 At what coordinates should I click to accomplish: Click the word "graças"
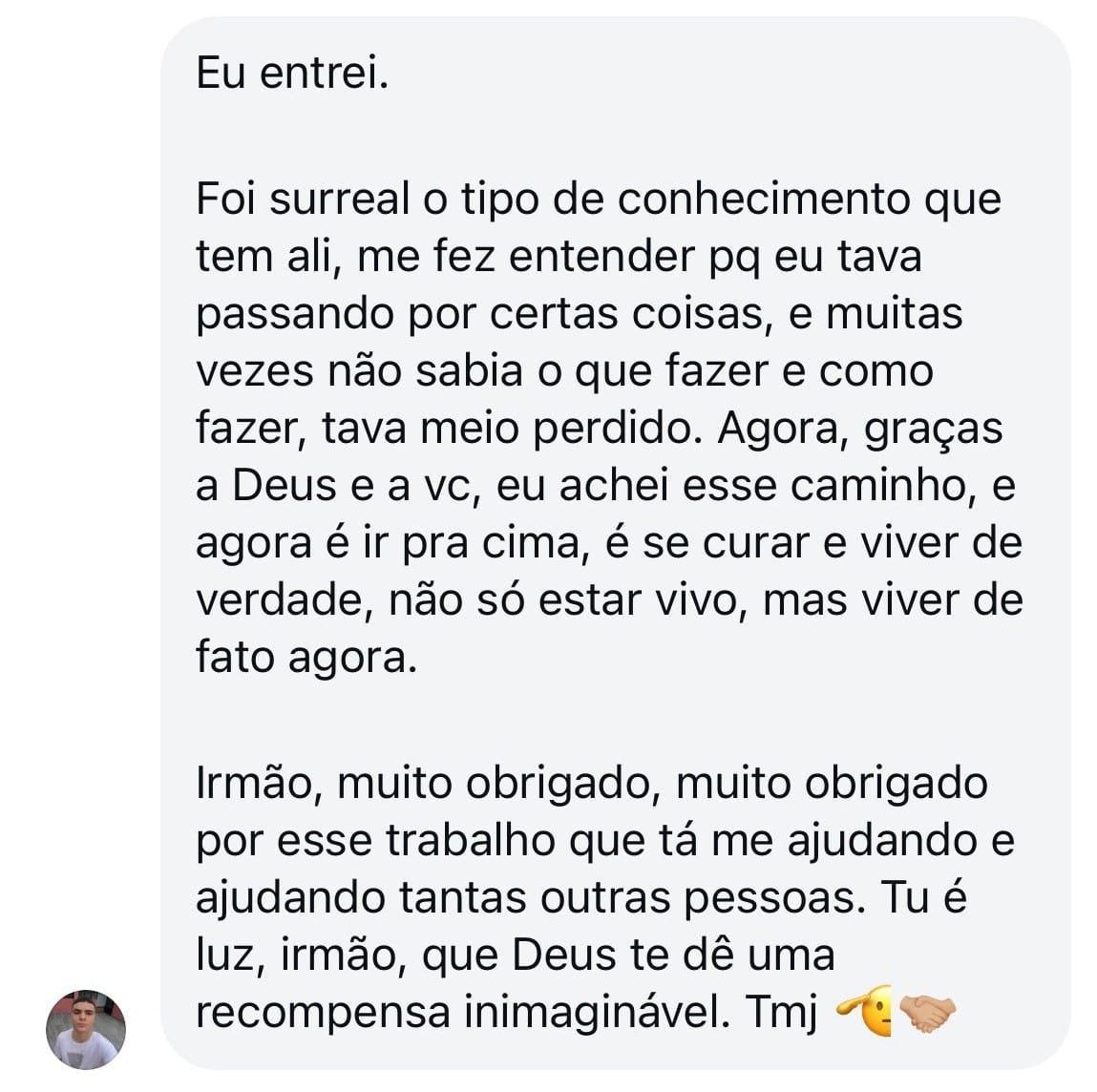933,430
